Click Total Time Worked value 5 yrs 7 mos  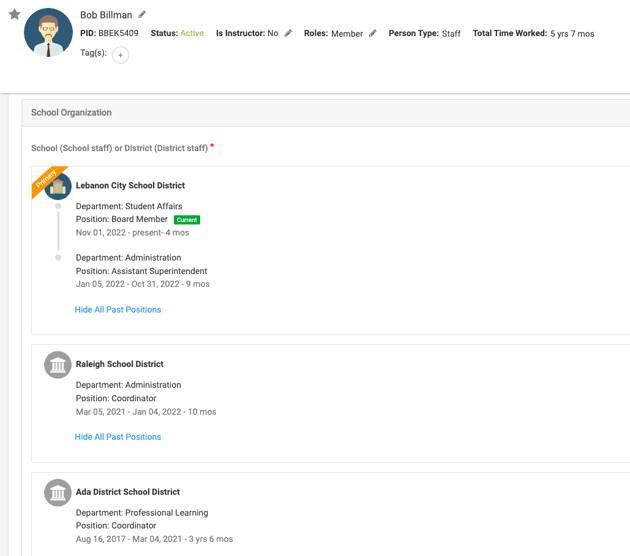click(x=572, y=34)
